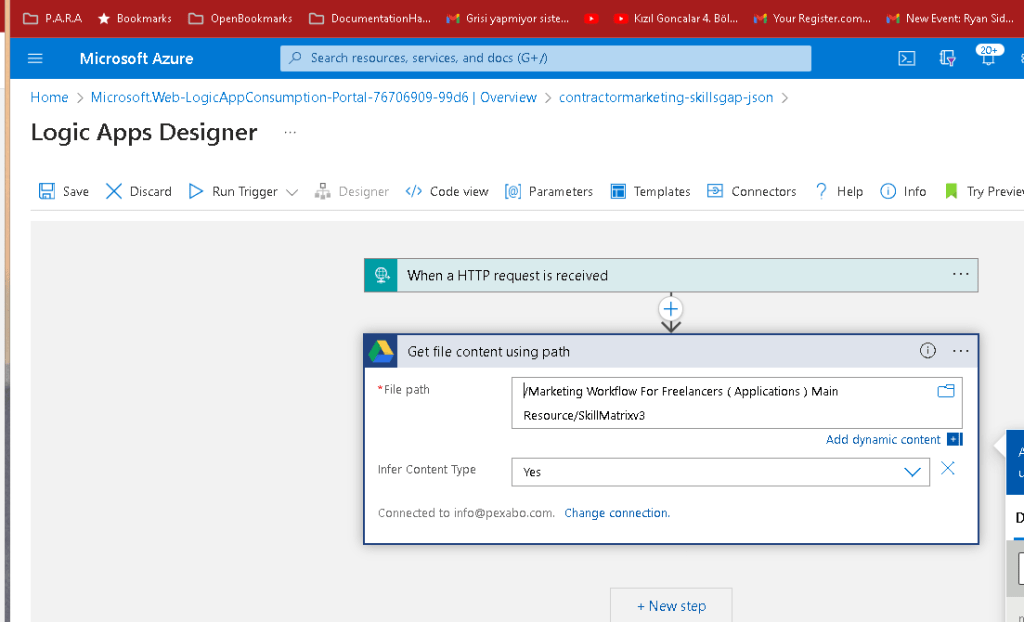
Task: Open the HTTP request trigger ellipsis menu
Action: (960, 274)
